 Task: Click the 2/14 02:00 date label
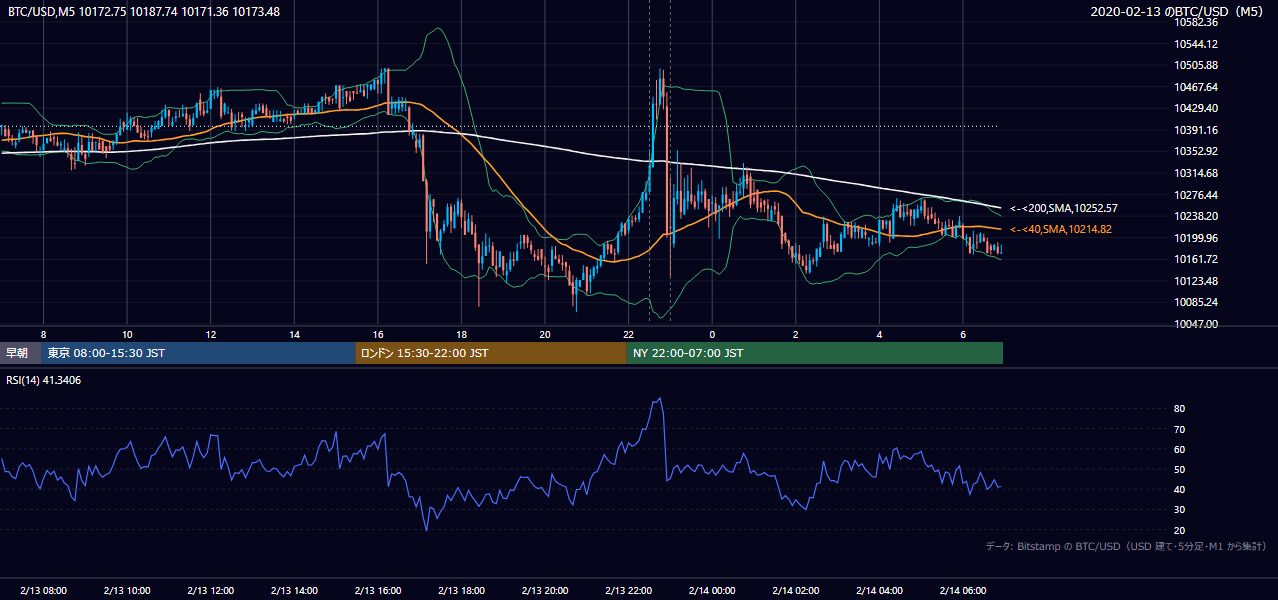(796, 591)
